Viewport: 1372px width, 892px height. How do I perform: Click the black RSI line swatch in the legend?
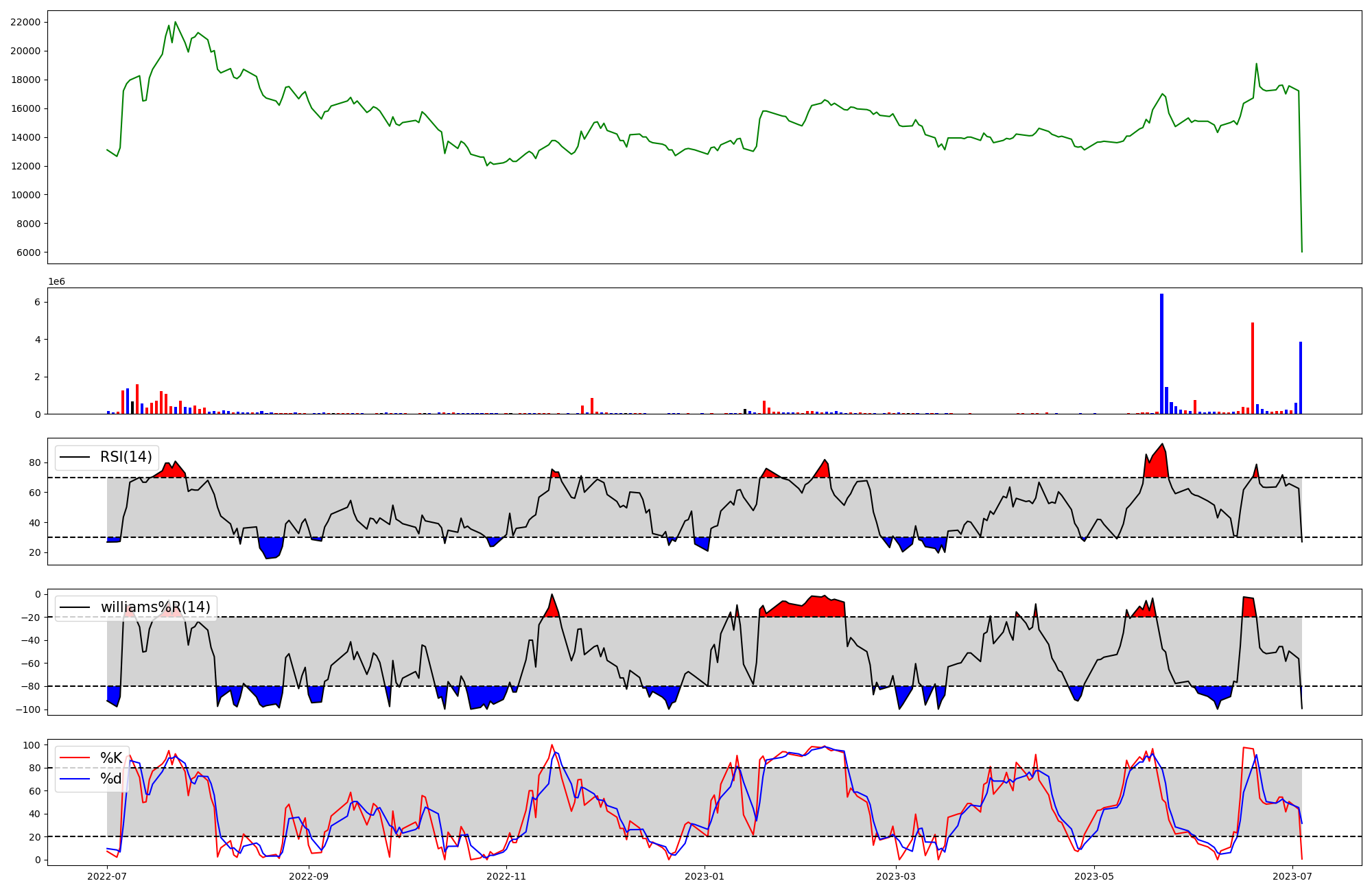(x=75, y=457)
